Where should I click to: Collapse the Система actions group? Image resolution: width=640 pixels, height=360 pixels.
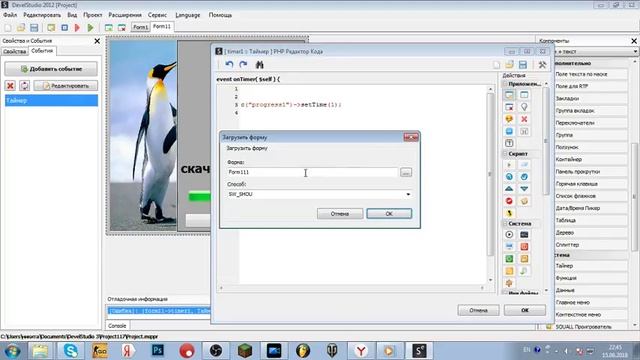[505, 224]
